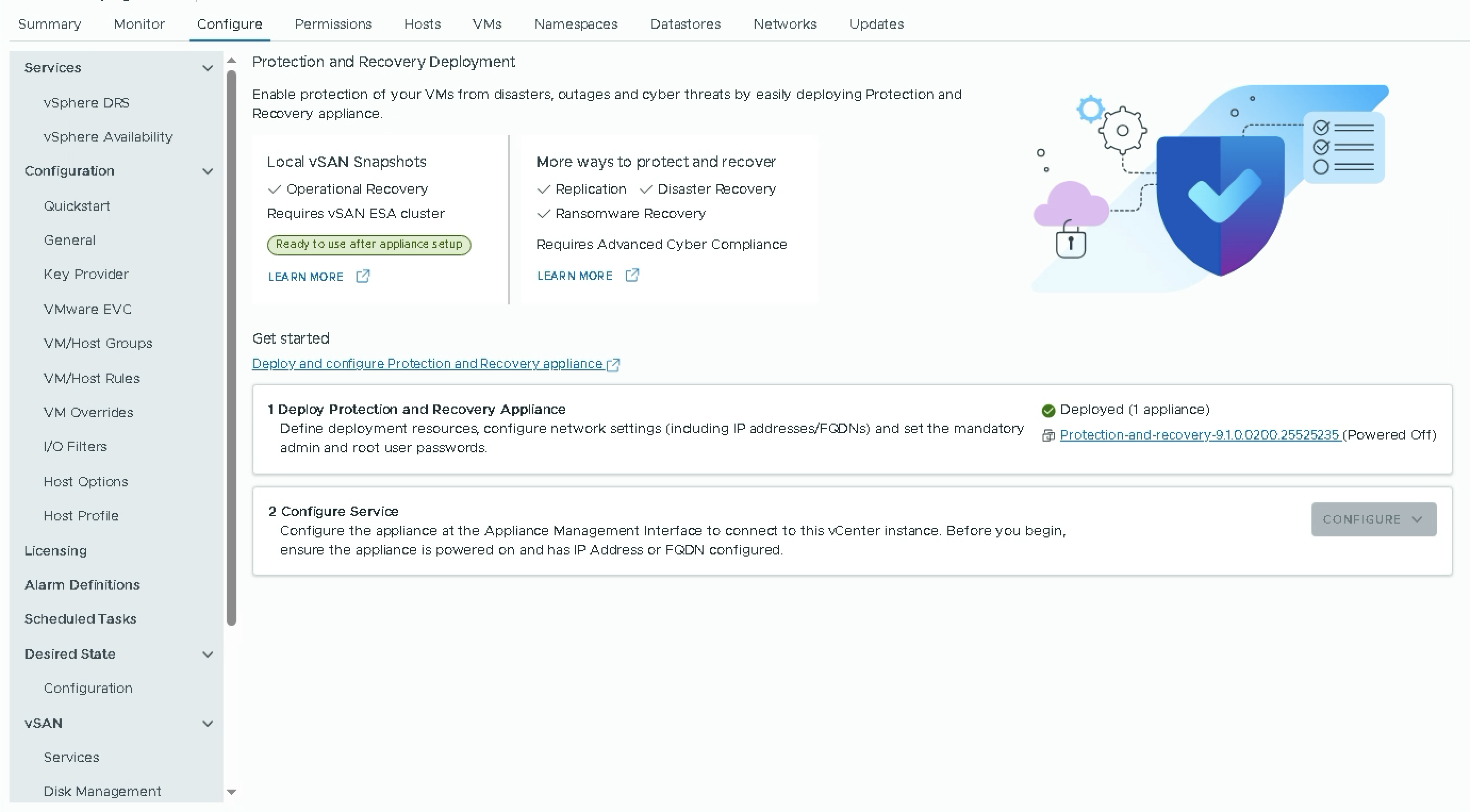Select the Configure tab
The height and width of the screenshot is (812, 1470).
(x=229, y=24)
